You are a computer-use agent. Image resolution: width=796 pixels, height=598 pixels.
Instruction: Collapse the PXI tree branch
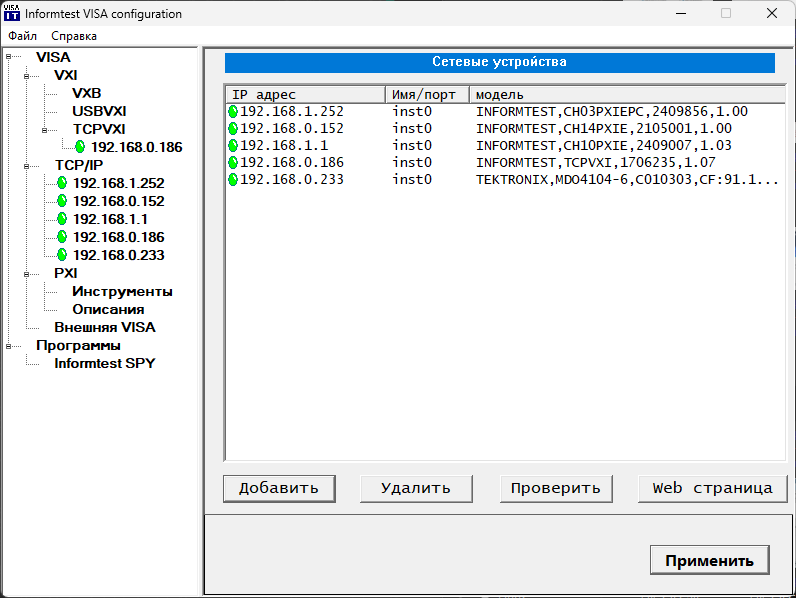(x=26, y=274)
